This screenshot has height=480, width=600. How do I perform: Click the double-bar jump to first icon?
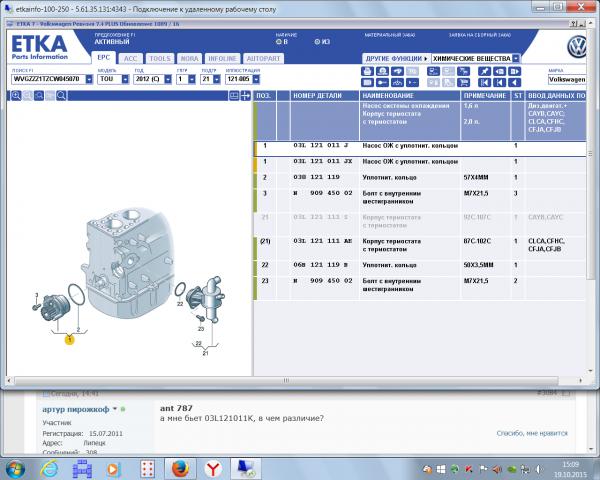pyautogui.click(x=484, y=82)
